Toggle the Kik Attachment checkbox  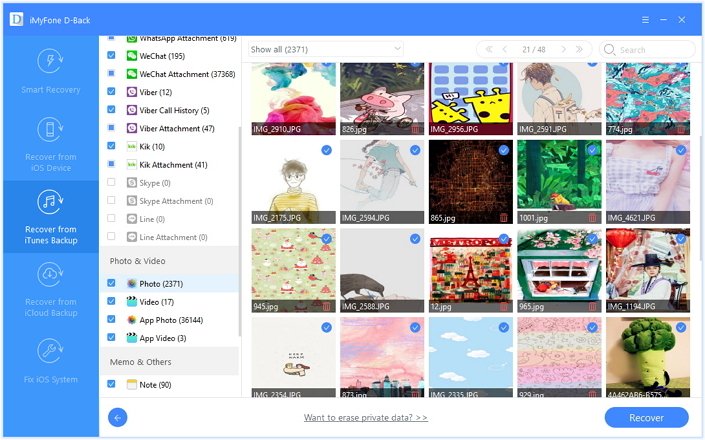(x=111, y=164)
